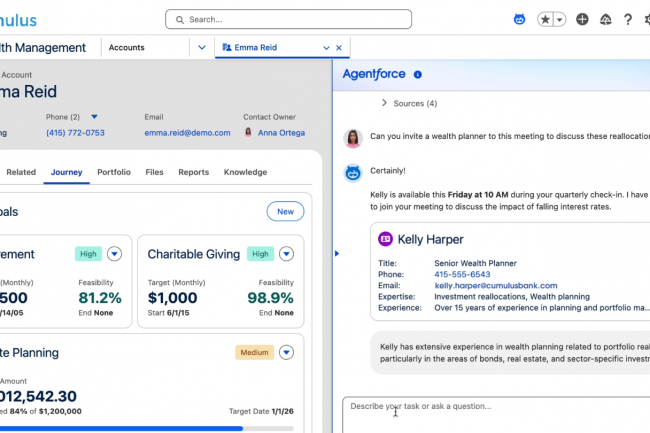Click the user avatar in the chat

tap(353, 138)
